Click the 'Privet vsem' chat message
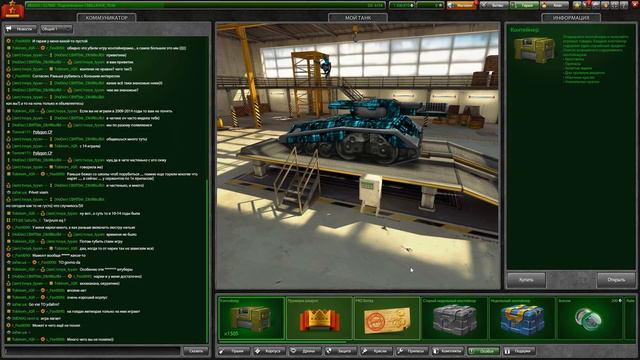The height and width of the screenshot is (360, 640). pos(38,192)
